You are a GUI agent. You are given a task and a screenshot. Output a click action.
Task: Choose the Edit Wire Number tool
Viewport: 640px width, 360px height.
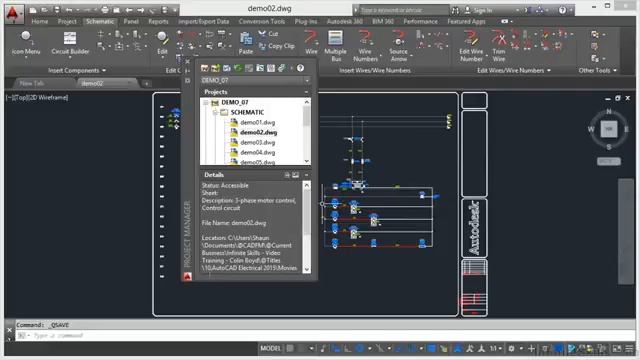(471, 46)
